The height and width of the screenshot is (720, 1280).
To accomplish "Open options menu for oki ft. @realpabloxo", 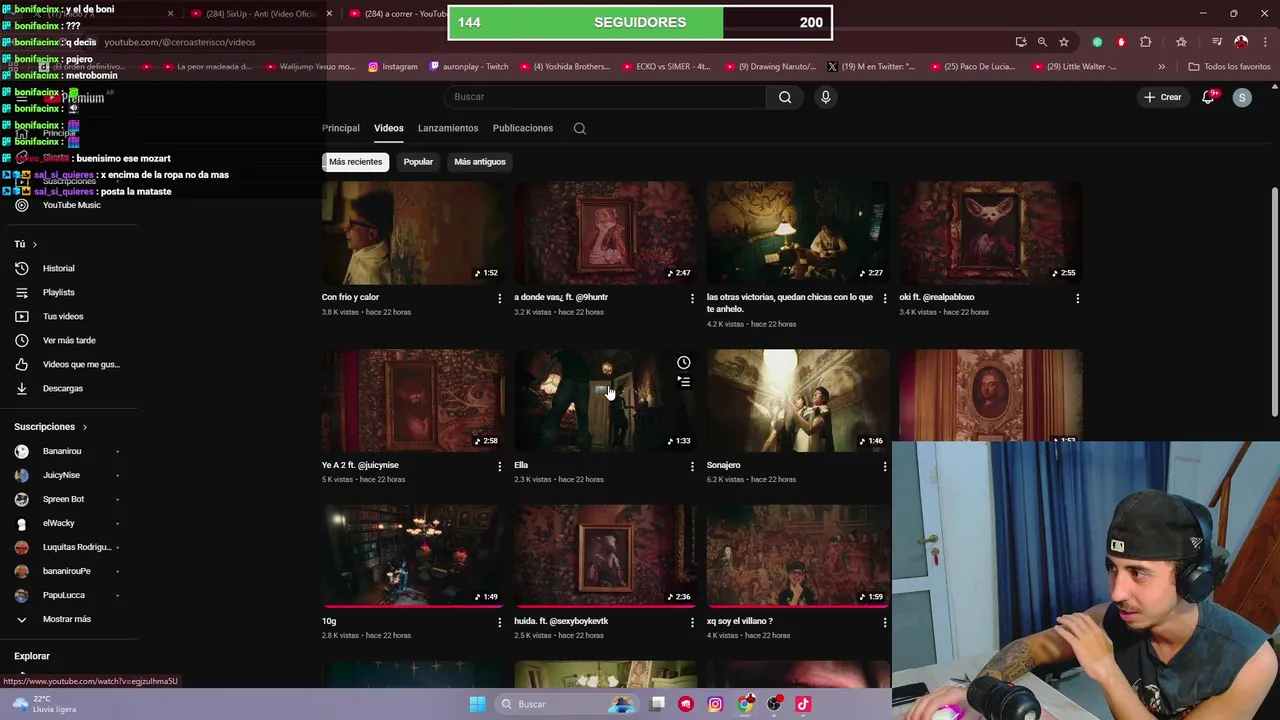I will point(1077,298).
